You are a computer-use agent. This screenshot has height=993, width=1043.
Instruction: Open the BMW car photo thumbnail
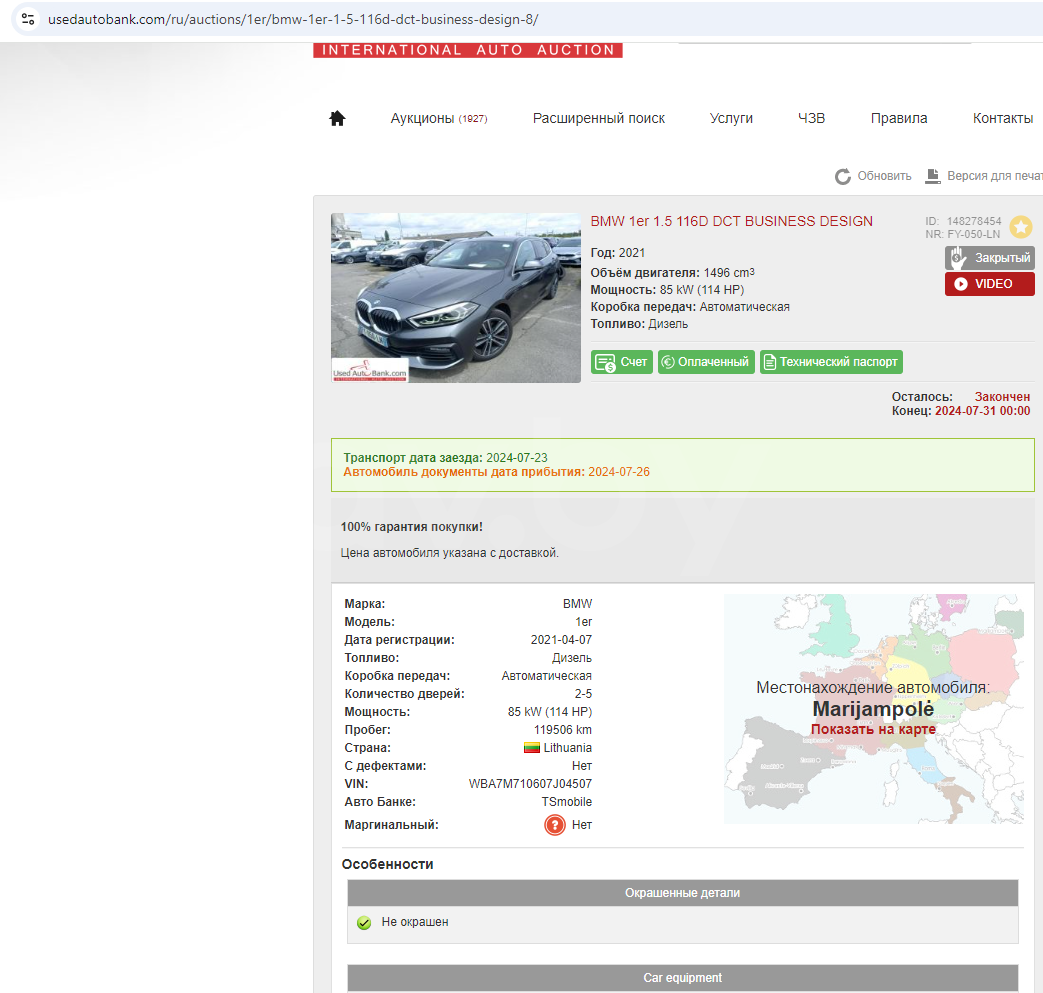pyautogui.click(x=456, y=298)
